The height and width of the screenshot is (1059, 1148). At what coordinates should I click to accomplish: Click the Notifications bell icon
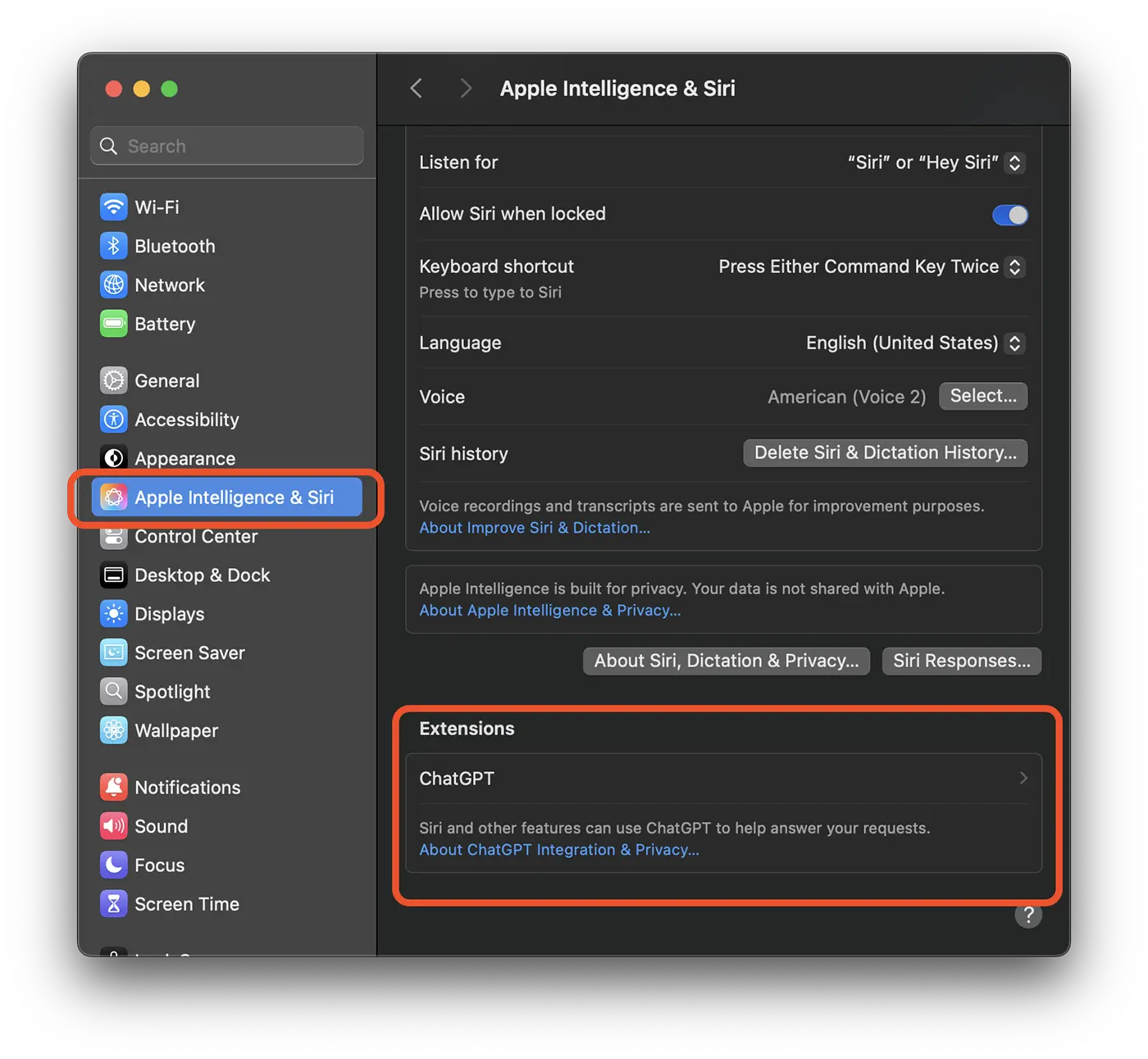[x=114, y=788]
